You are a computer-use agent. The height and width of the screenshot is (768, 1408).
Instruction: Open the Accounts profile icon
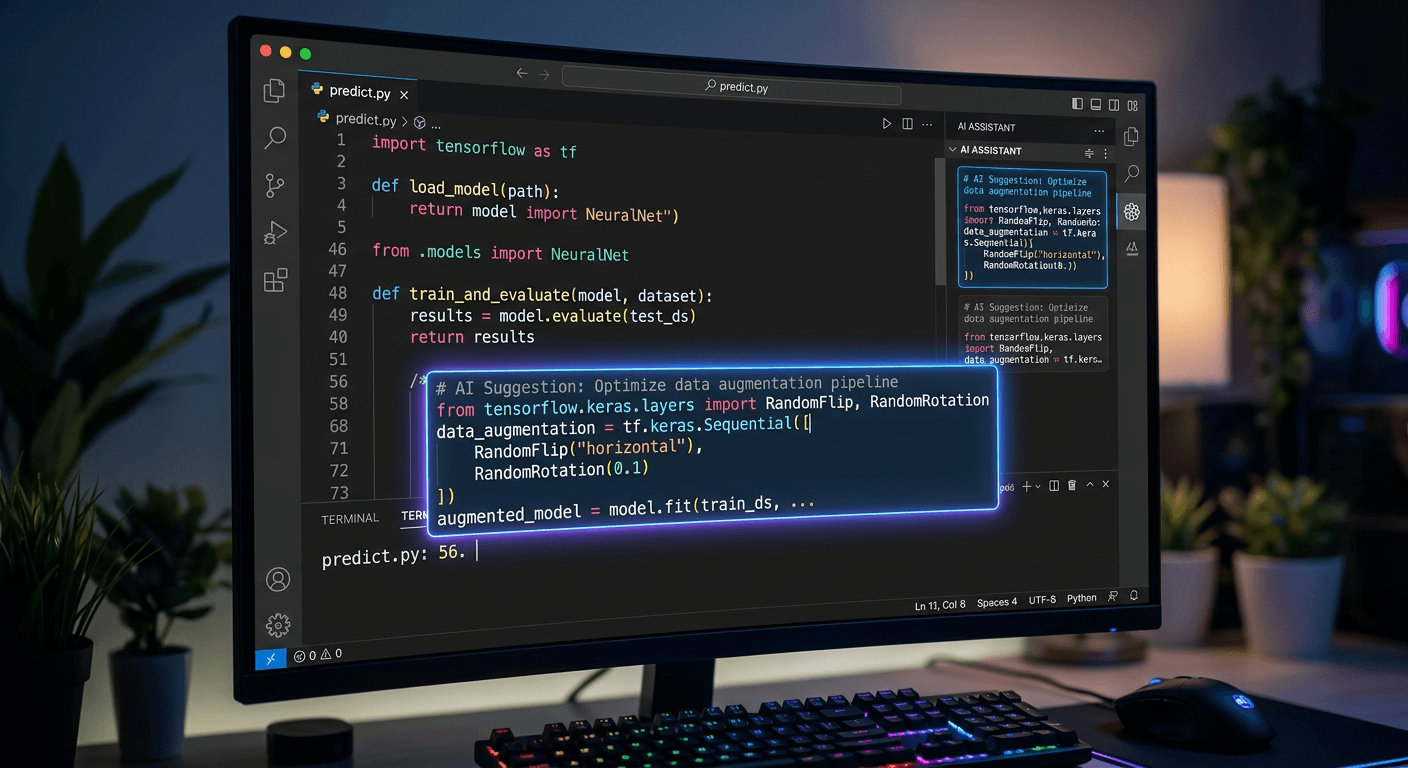[278, 579]
